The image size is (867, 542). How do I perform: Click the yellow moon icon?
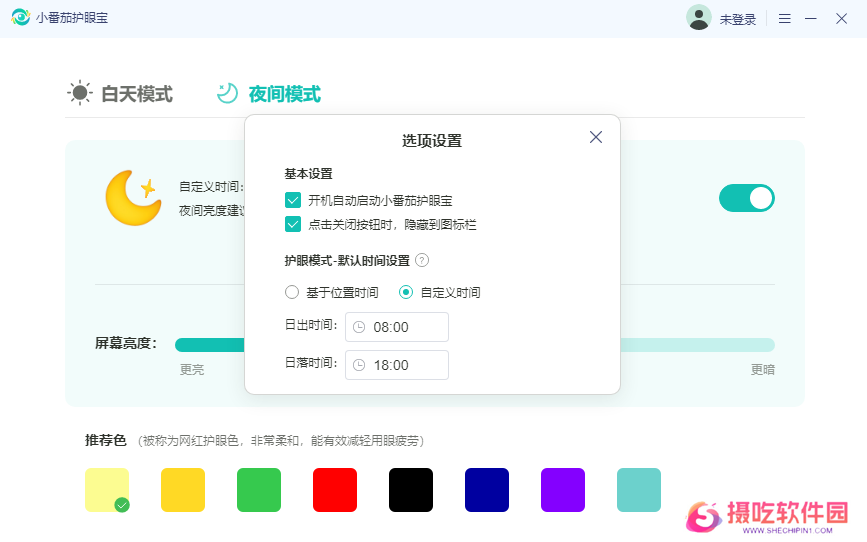click(x=133, y=196)
